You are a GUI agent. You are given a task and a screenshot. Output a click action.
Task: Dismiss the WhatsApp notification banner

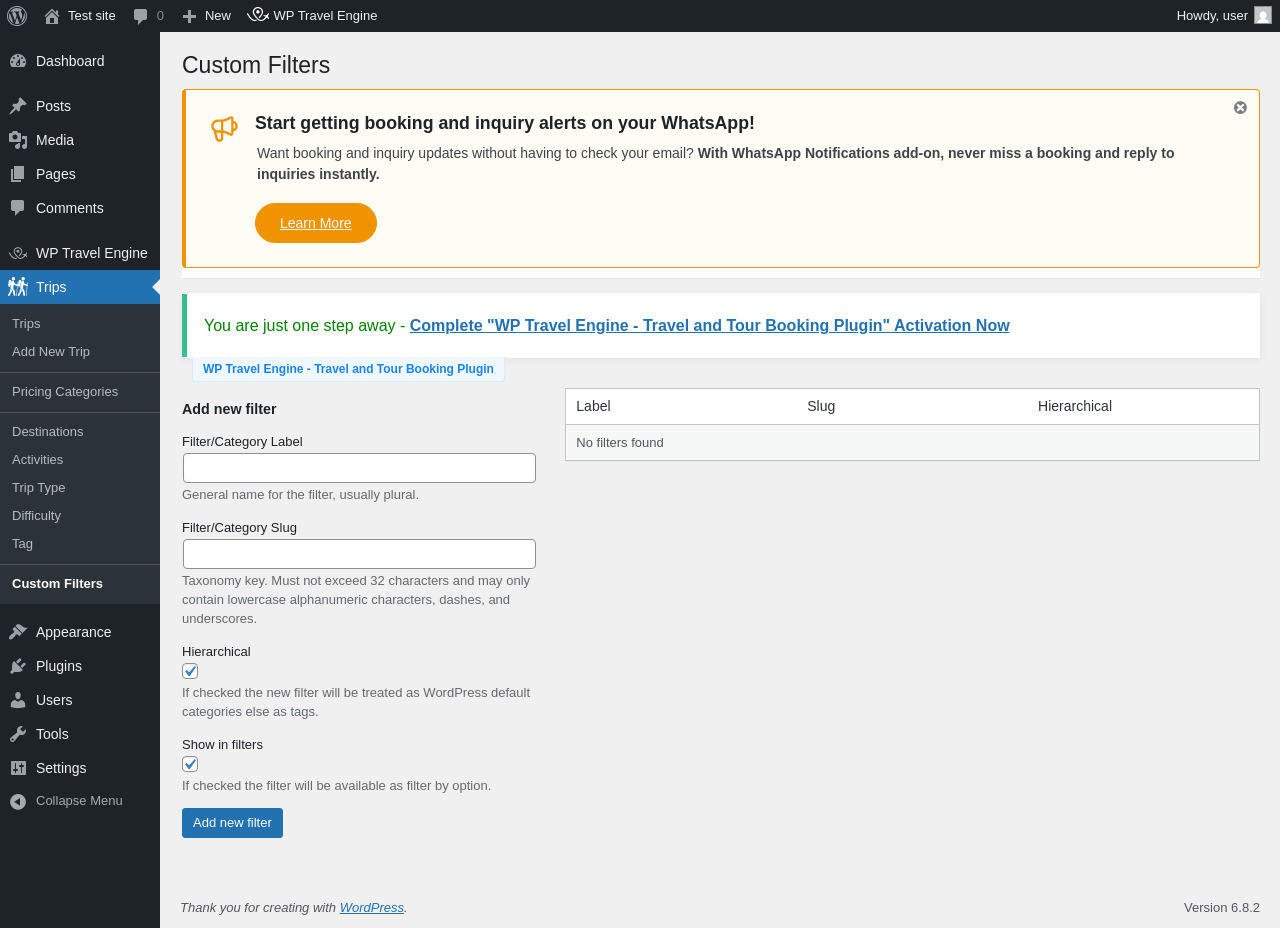click(1240, 108)
